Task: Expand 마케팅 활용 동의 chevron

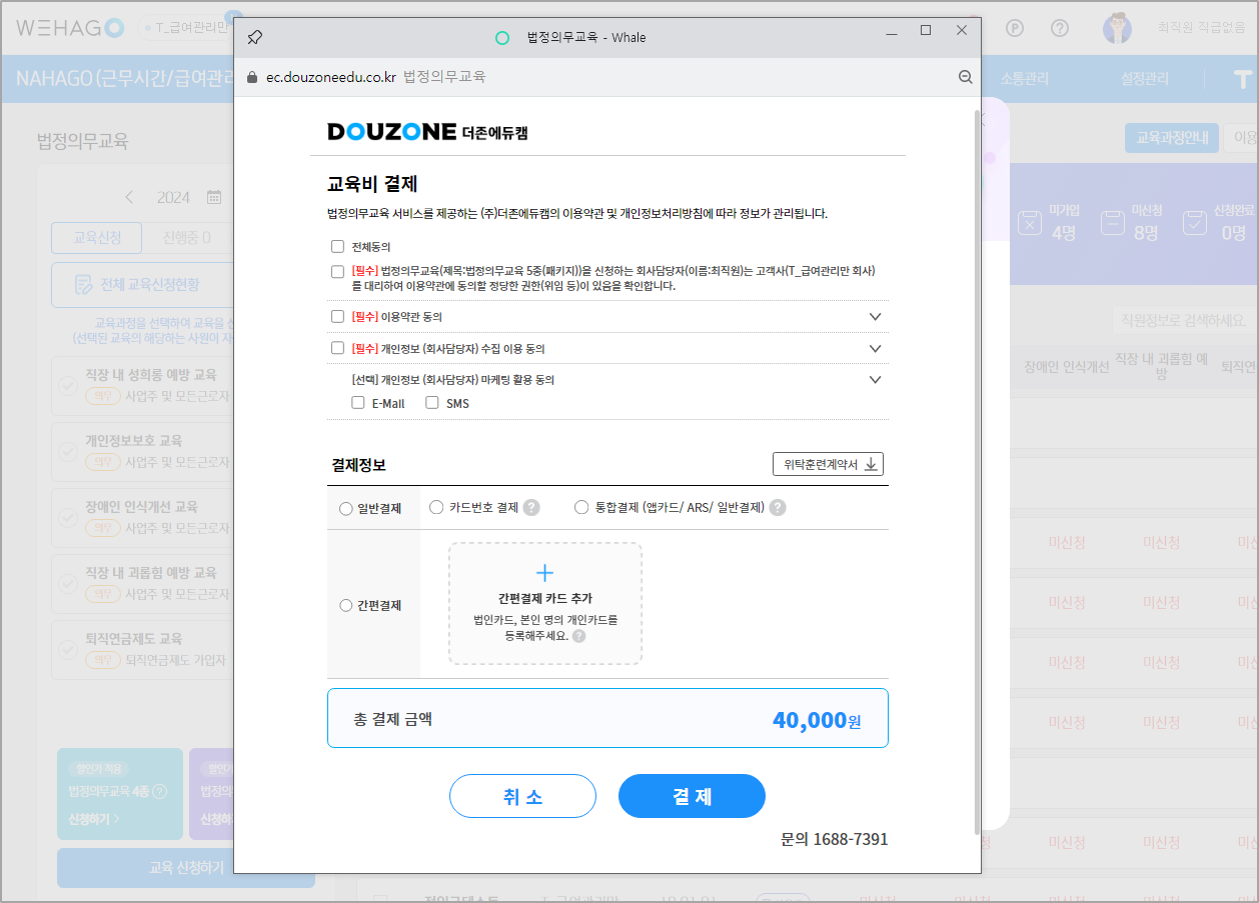Action: 875,380
